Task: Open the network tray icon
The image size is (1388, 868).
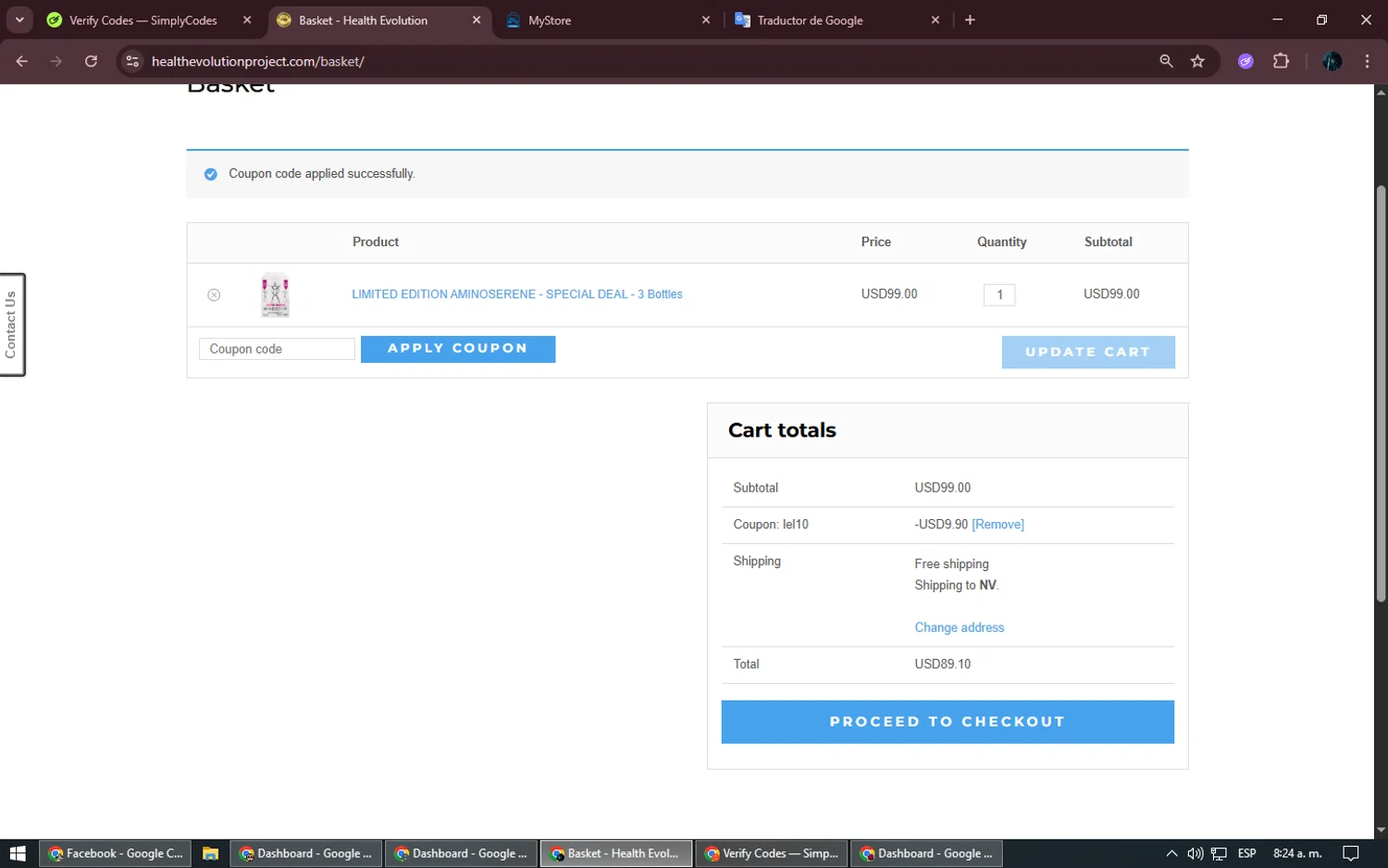Action: [1219, 853]
